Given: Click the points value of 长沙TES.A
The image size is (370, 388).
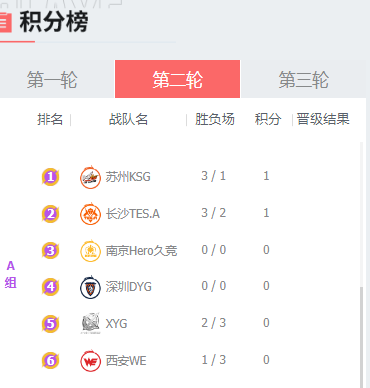Looking at the screenshot, I should point(266,213).
